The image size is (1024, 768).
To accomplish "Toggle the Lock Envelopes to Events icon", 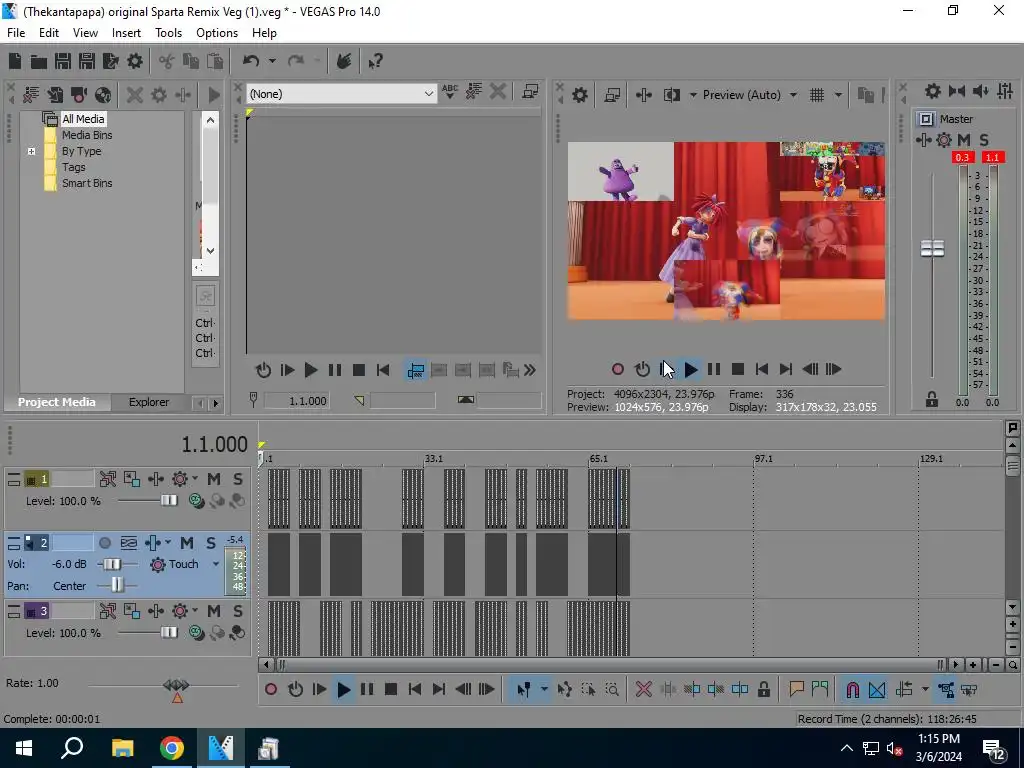I will coord(946,690).
